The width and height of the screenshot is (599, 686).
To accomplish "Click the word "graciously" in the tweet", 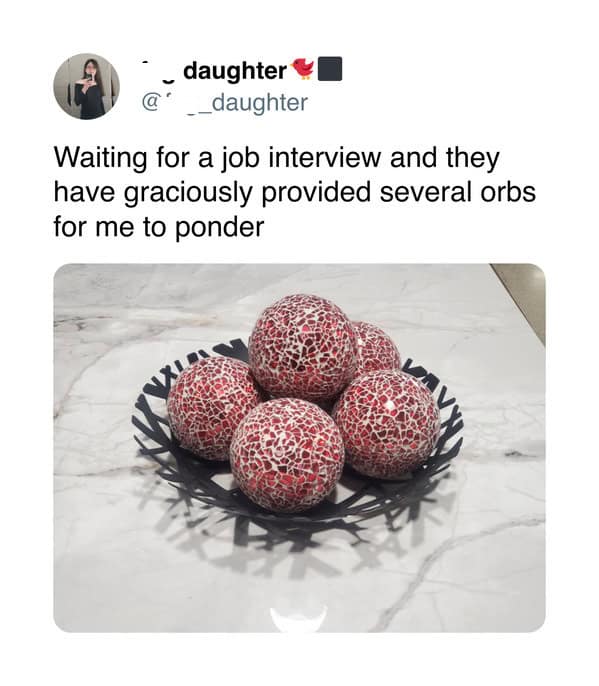I will [x=189, y=193].
